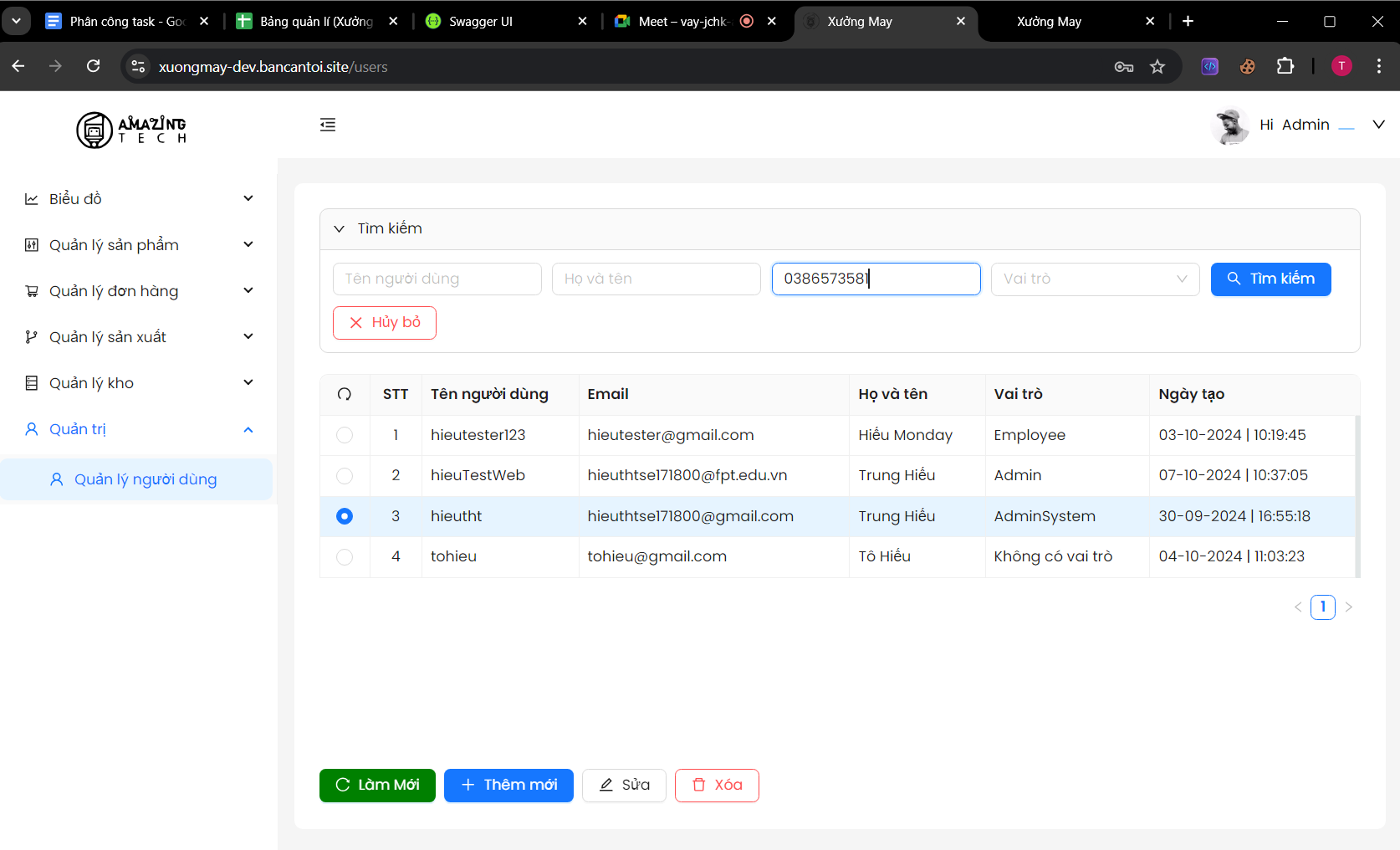Click the Tên người dùng input field
The width and height of the screenshot is (1400, 850).
[x=437, y=279]
